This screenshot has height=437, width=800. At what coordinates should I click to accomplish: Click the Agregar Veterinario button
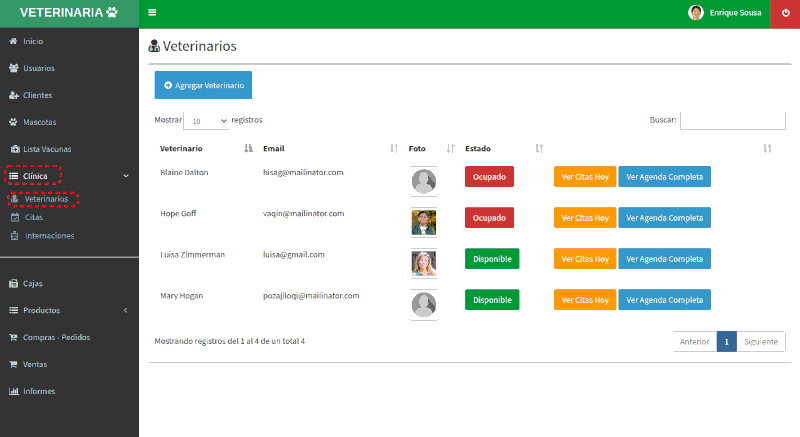click(x=203, y=86)
